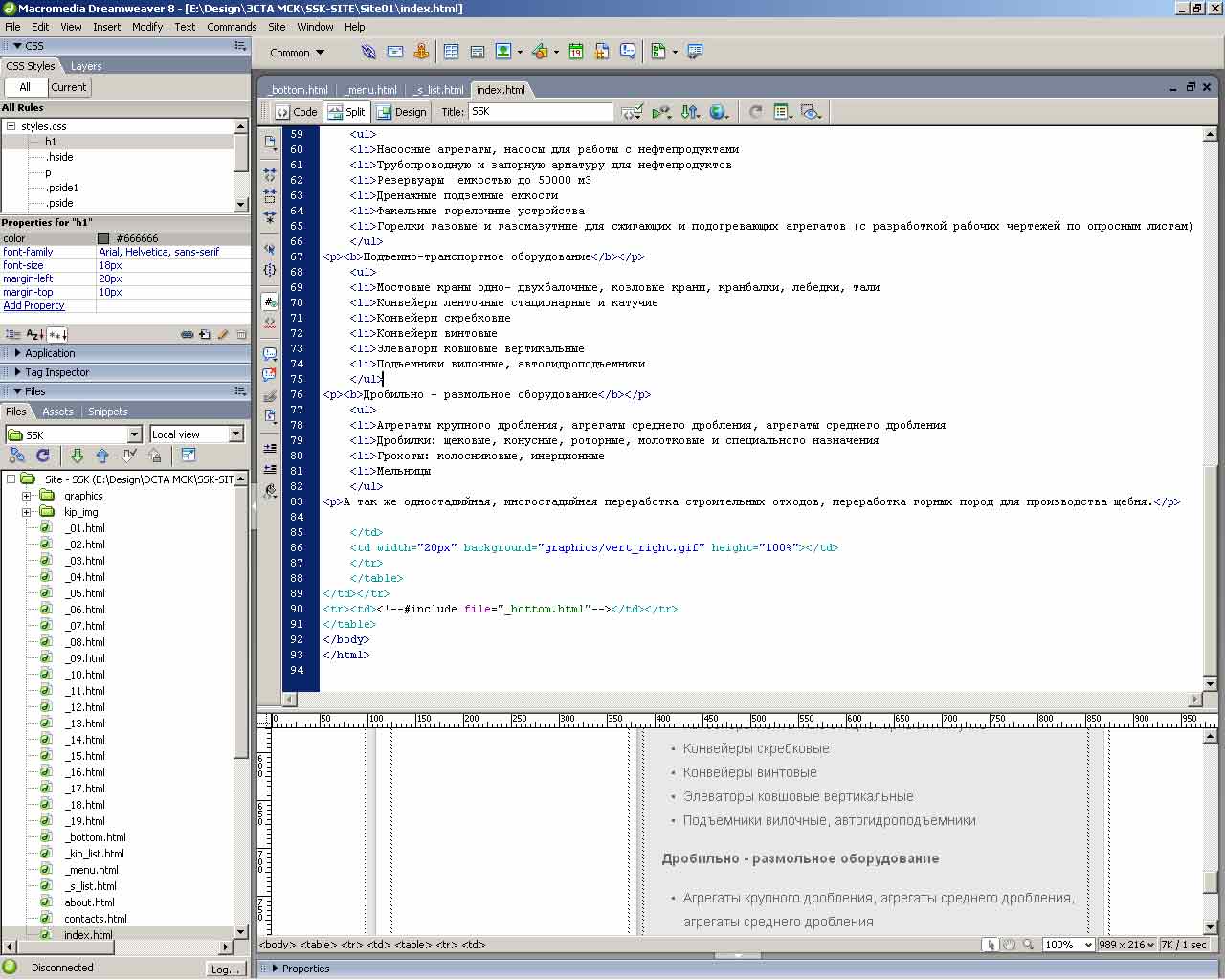Switch to the _menu.html document tab
Screen dimensions: 1225x980
click(x=371, y=90)
